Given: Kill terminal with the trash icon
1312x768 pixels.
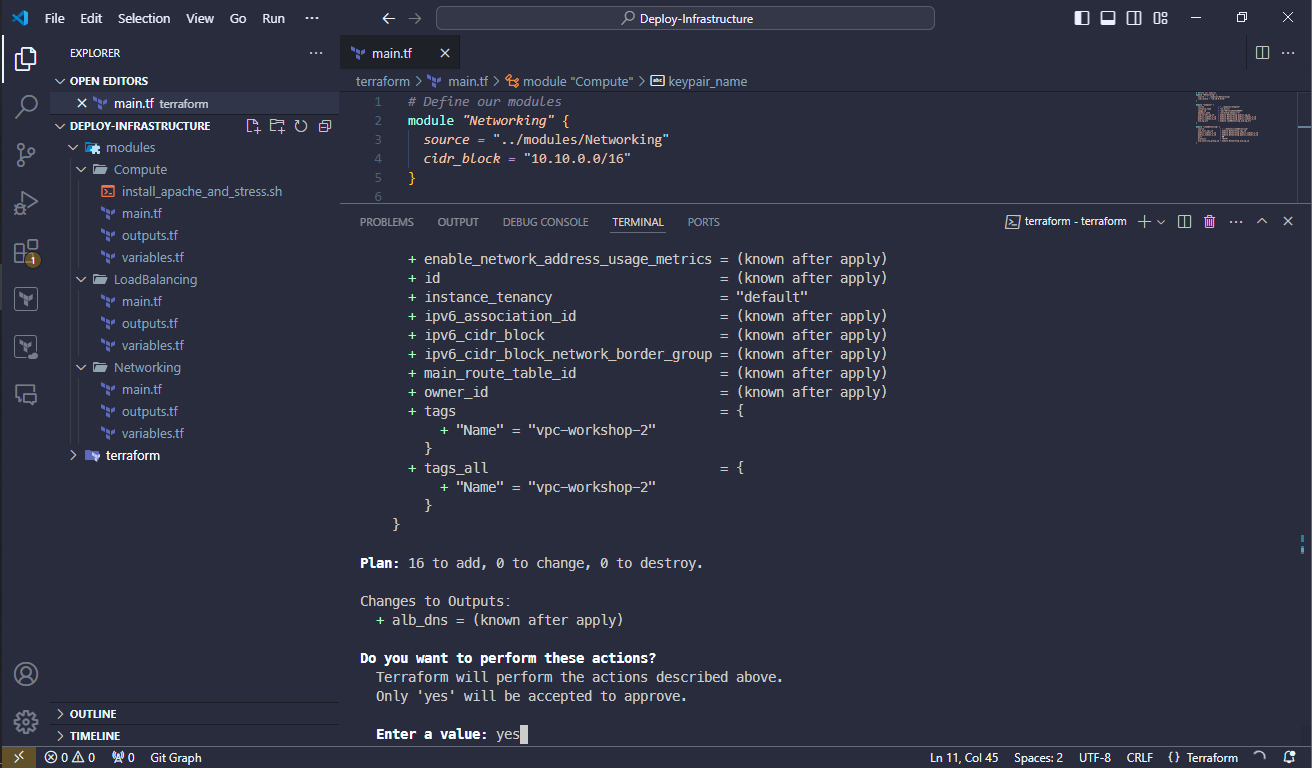Looking at the screenshot, I should pyautogui.click(x=1210, y=222).
